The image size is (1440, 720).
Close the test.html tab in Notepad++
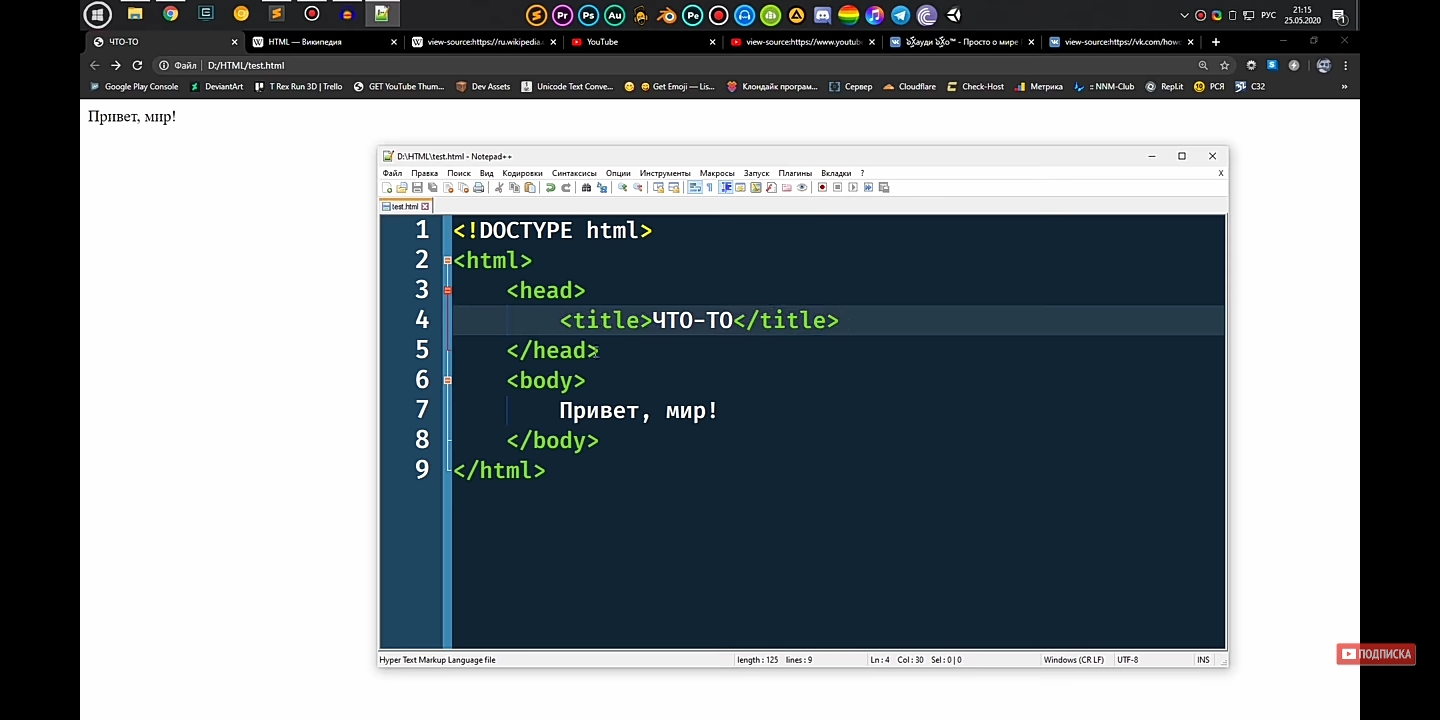point(425,206)
